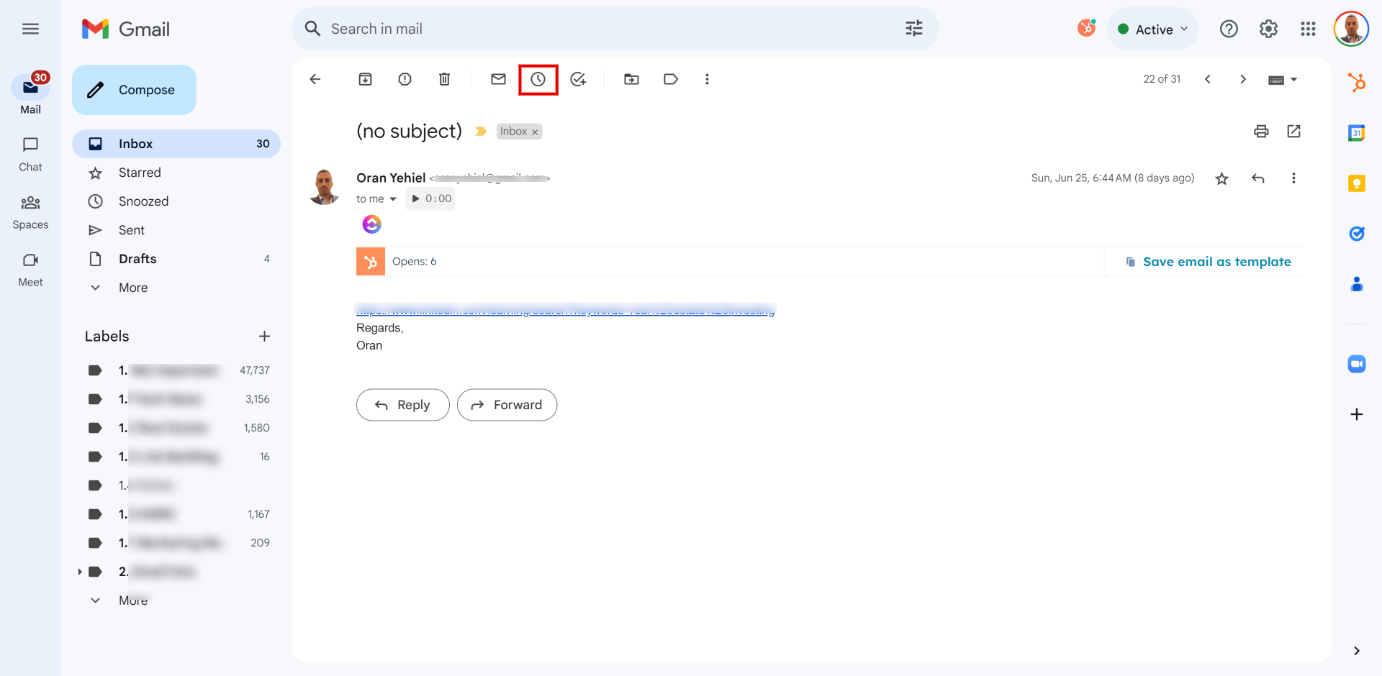
Task: Show the newer email arrow
Action: click(1207, 79)
